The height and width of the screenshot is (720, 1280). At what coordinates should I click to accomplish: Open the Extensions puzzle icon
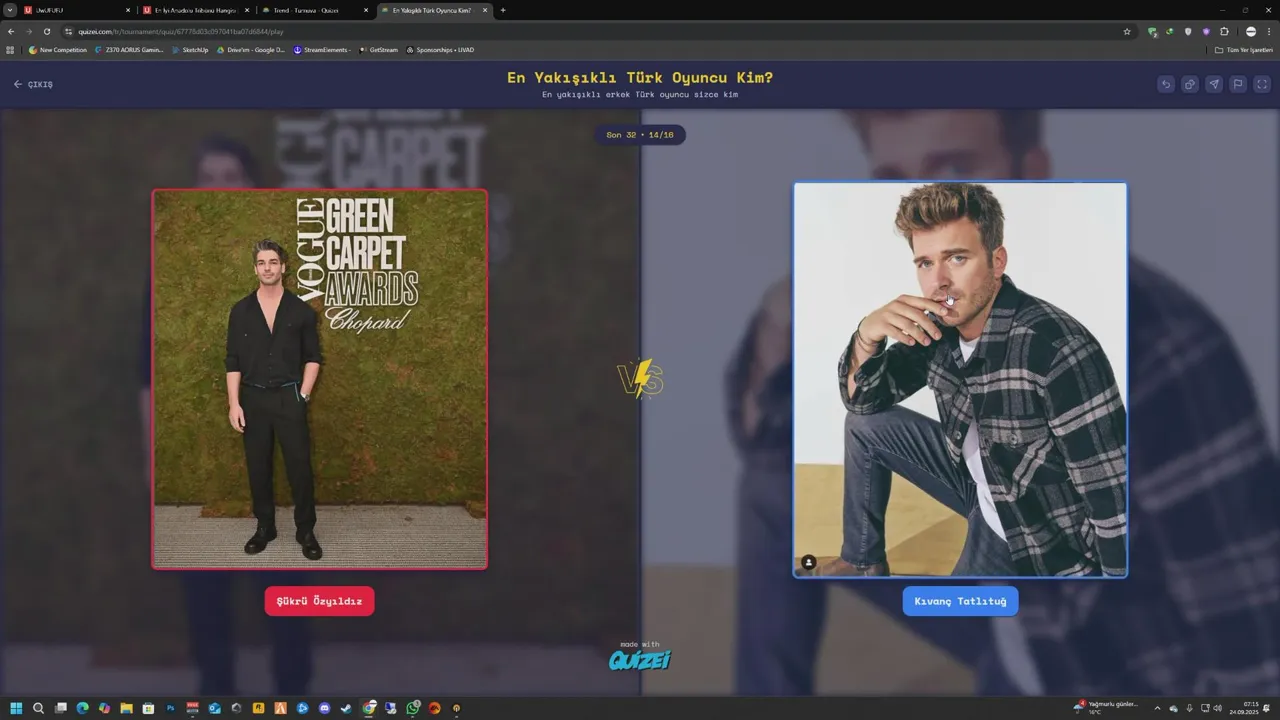1224,31
